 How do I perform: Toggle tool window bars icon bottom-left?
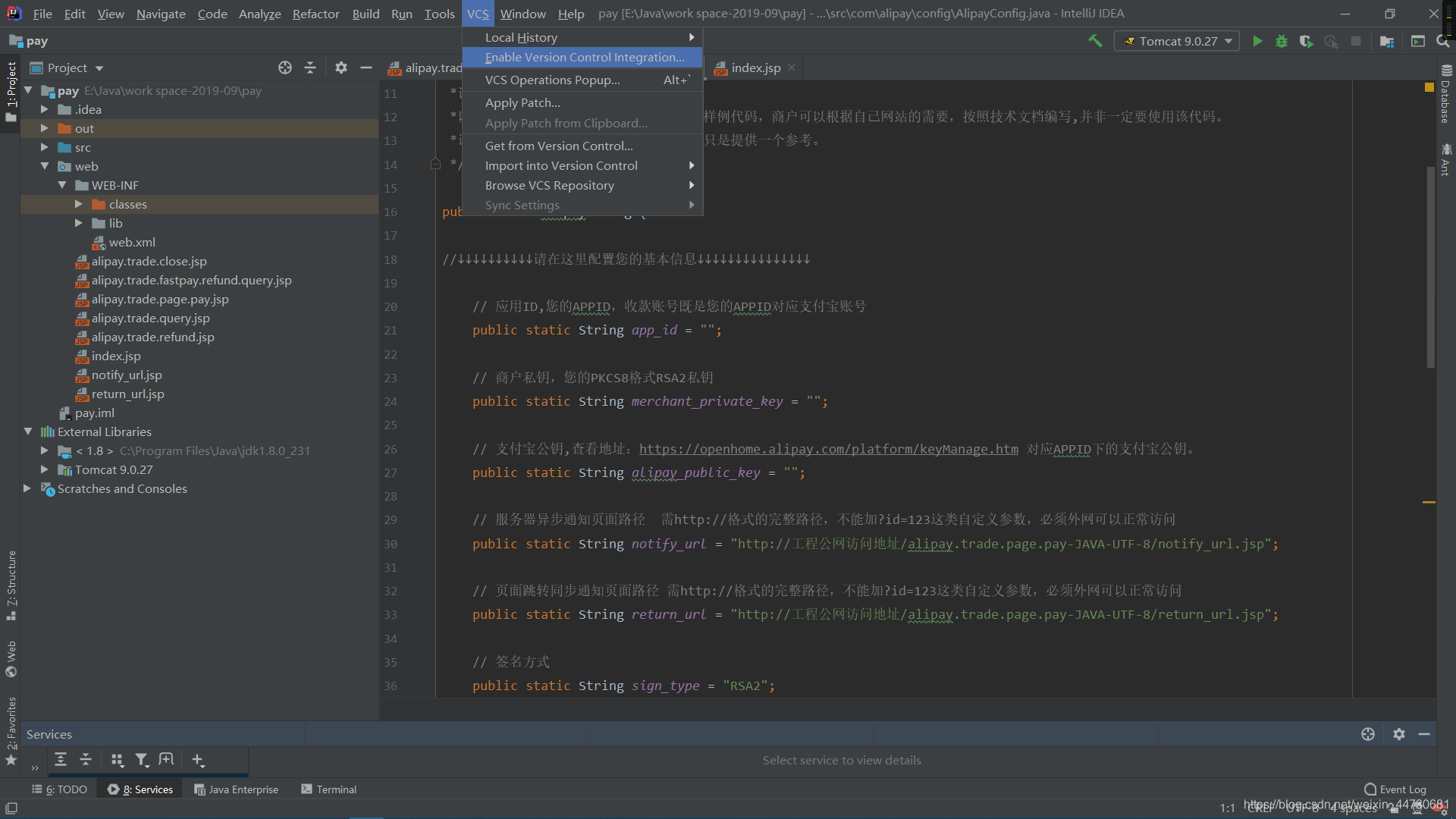pos(11,808)
